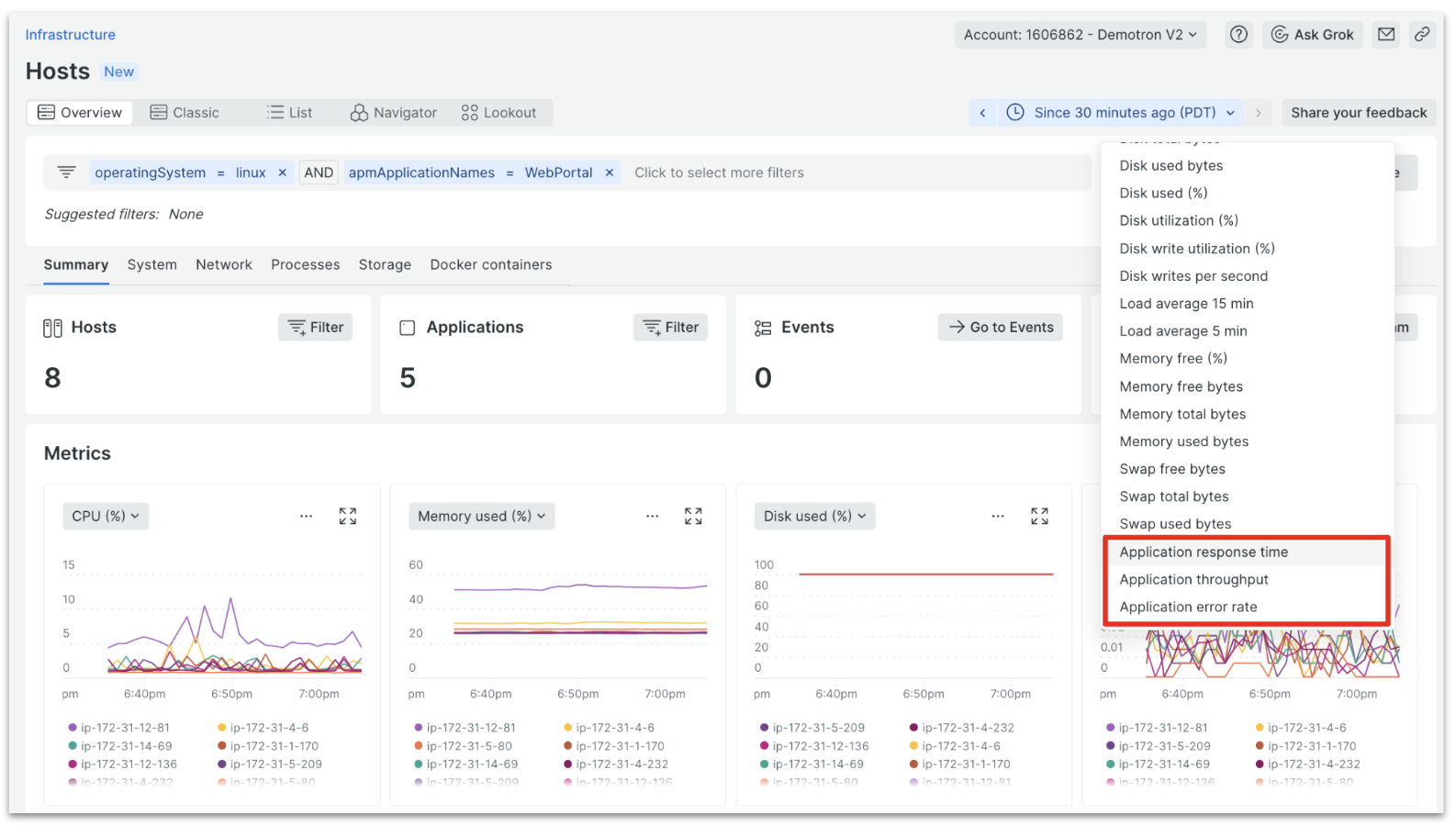Copy permalink using the link icon
Screen dimensions: 1456x826
(1422, 35)
